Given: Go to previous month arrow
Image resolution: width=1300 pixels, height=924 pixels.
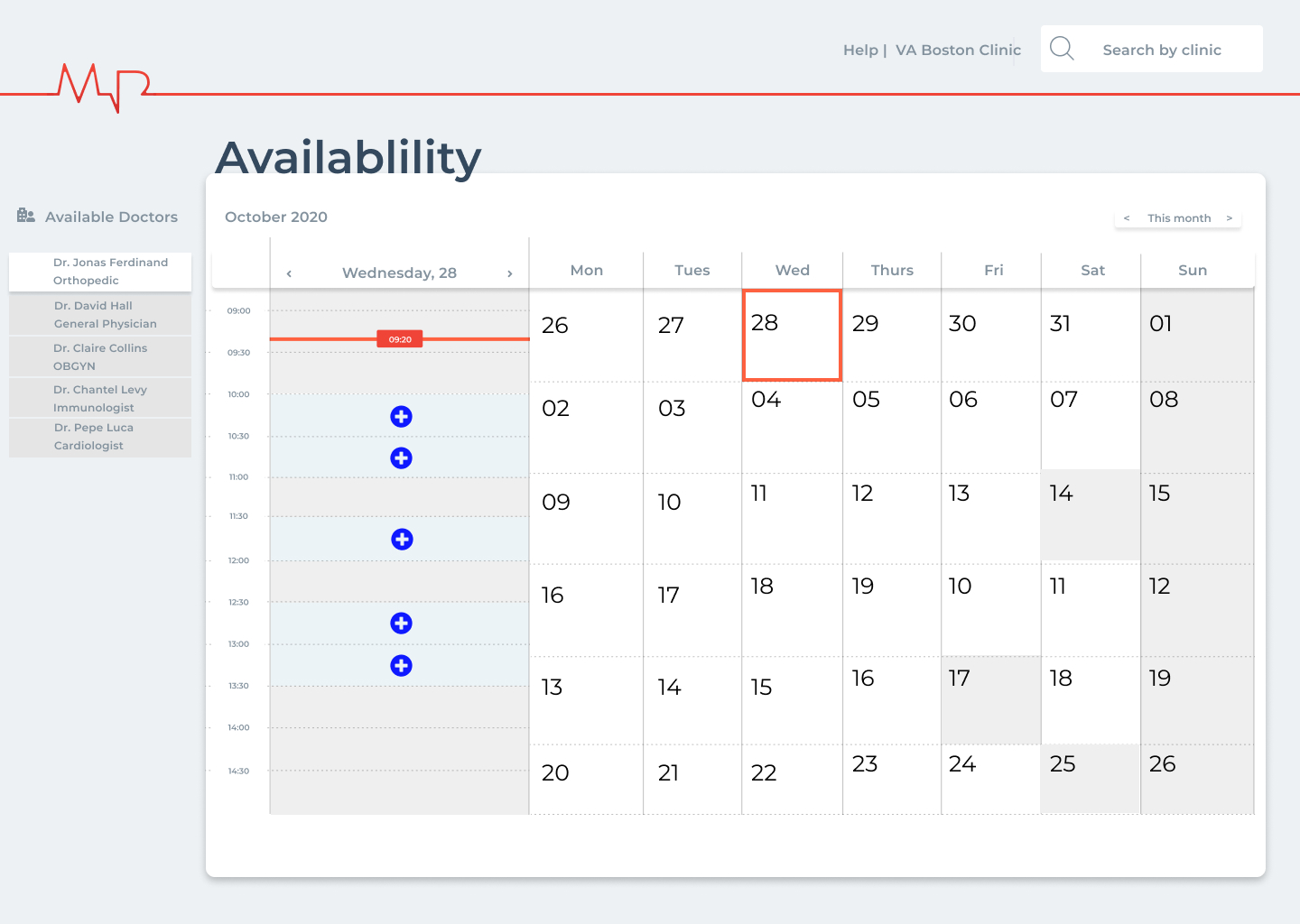Looking at the screenshot, I should point(1127,218).
